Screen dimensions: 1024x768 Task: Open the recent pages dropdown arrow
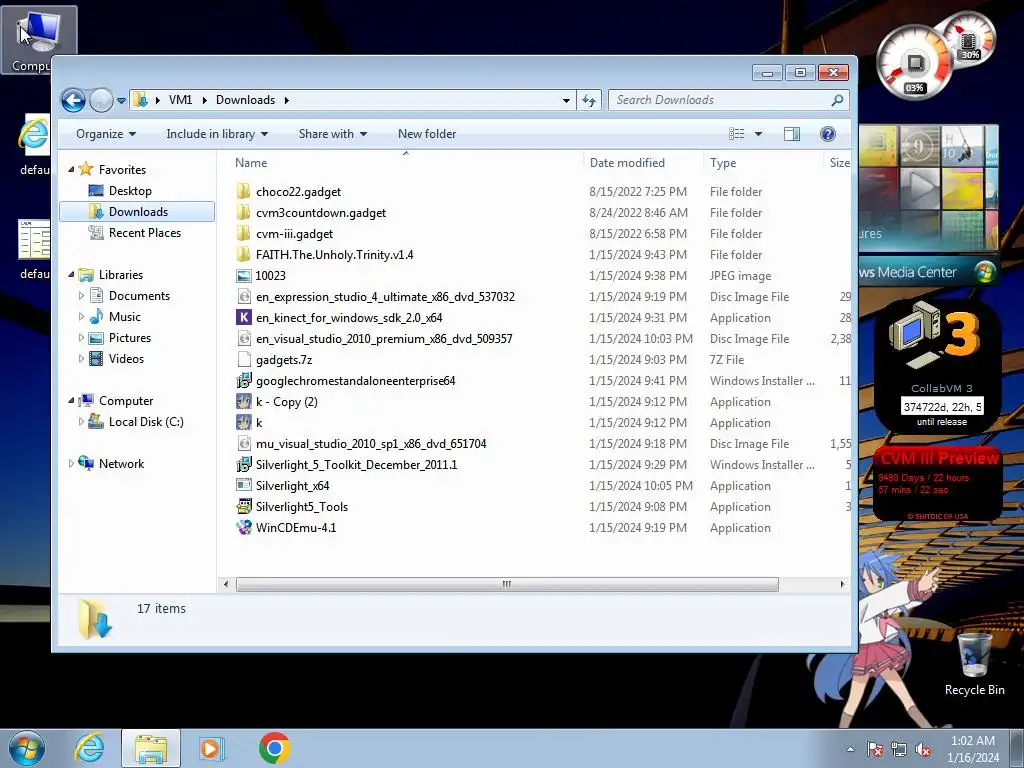pyautogui.click(x=121, y=101)
